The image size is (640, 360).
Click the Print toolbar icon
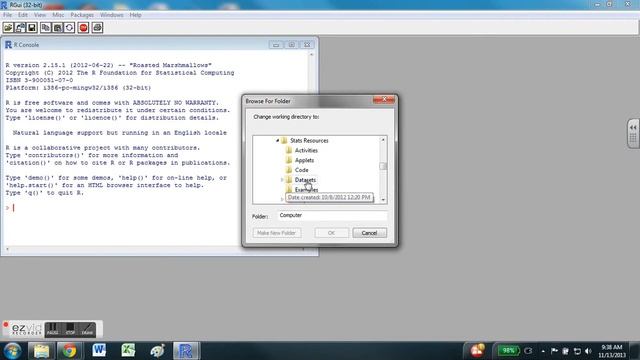click(97, 28)
